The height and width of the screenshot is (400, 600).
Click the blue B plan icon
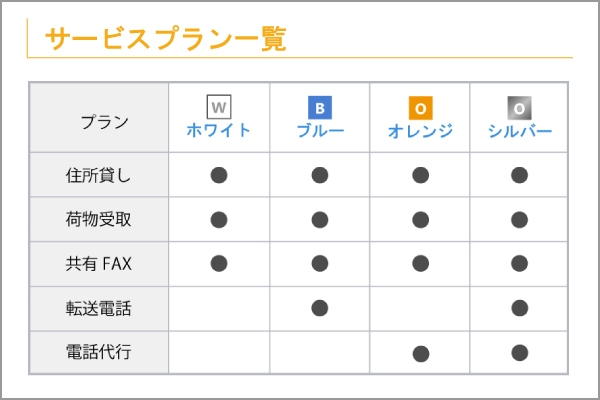pyautogui.click(x=320, y=107)
